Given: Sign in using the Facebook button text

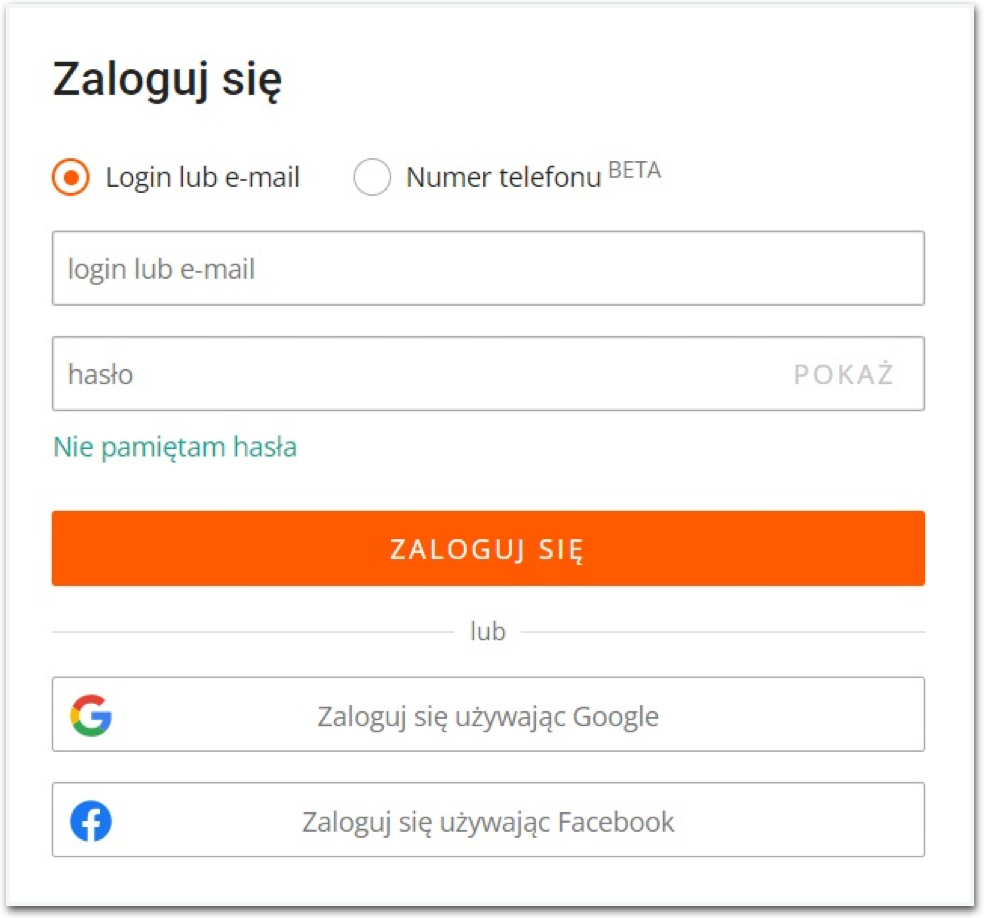Looking at the screenshot, I should (x=488, y=822).
